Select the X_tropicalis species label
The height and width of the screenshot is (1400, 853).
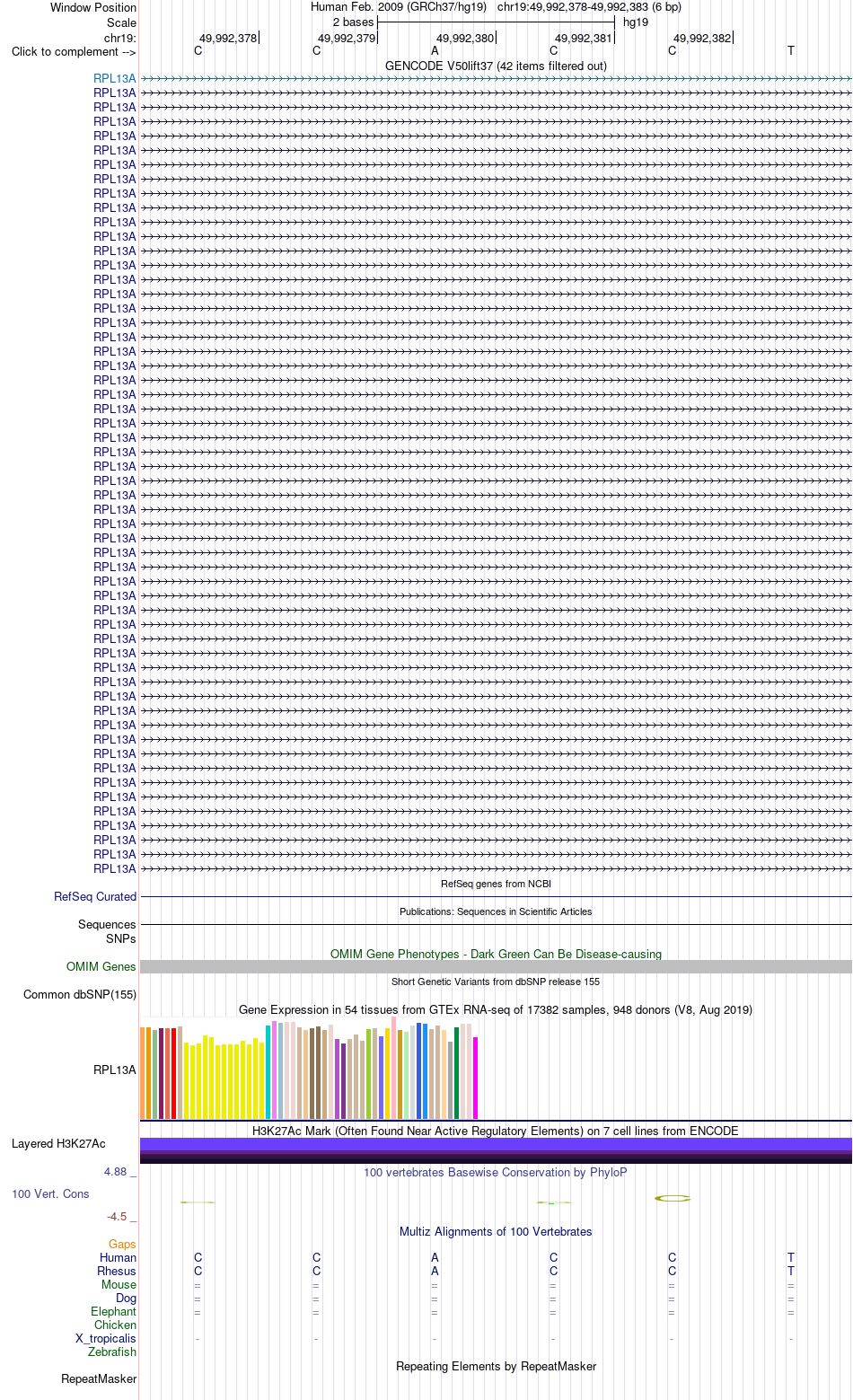[x=106, y=1339]
